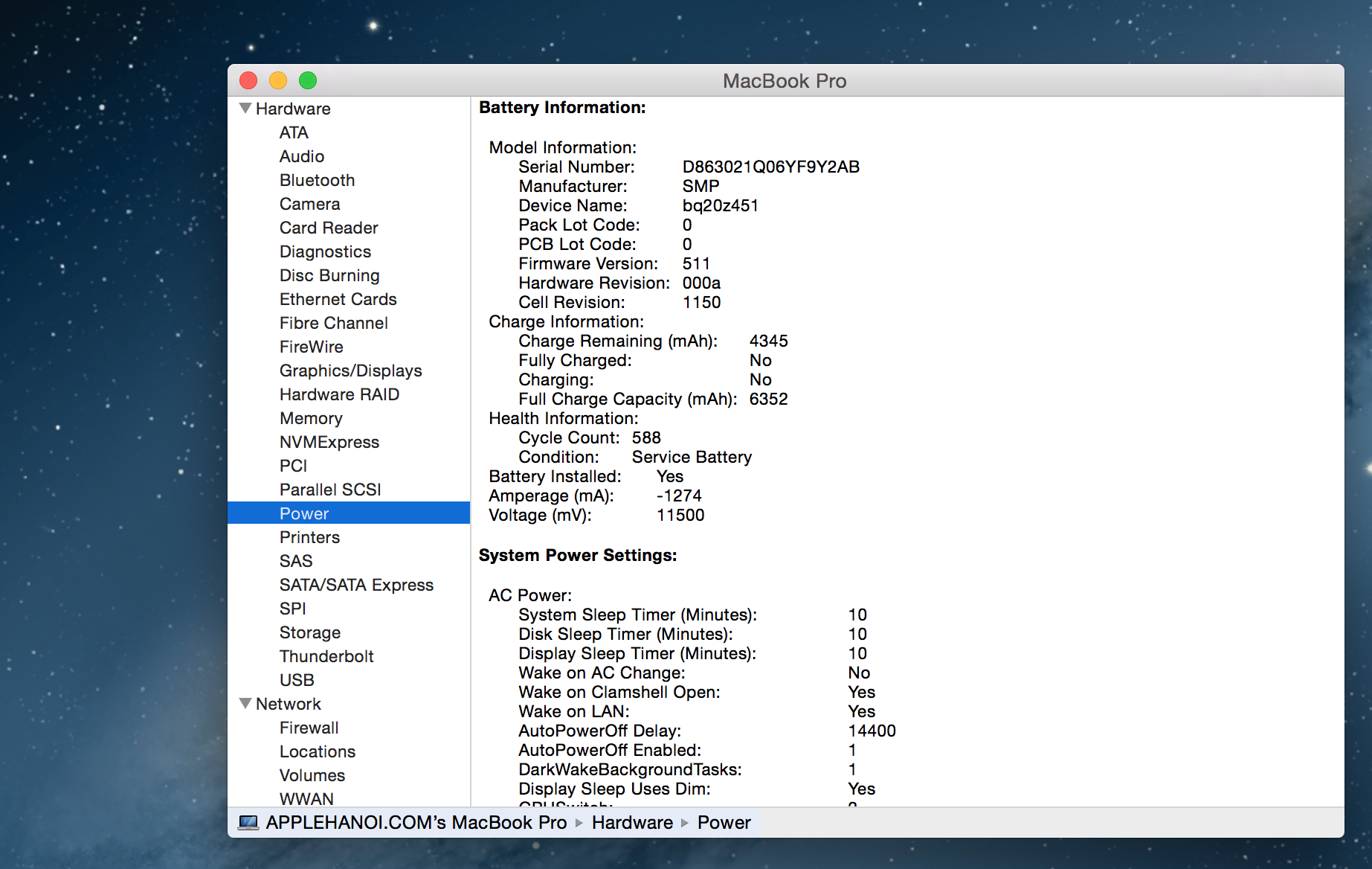Screen dimensions: 1372x869
Task: Click Hardware in the bottom path bar
Action: [632, 822]
